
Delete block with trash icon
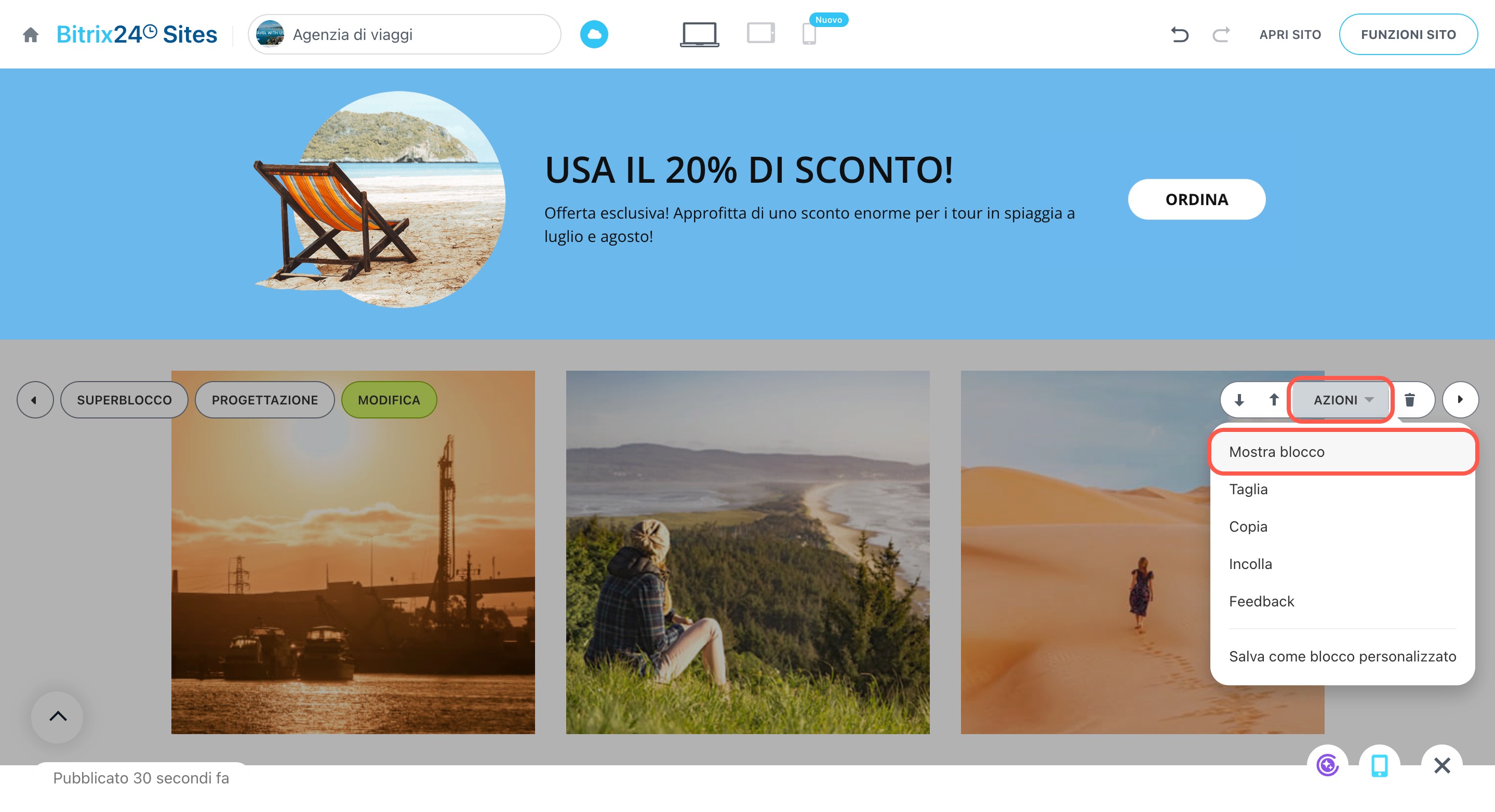1410,400
